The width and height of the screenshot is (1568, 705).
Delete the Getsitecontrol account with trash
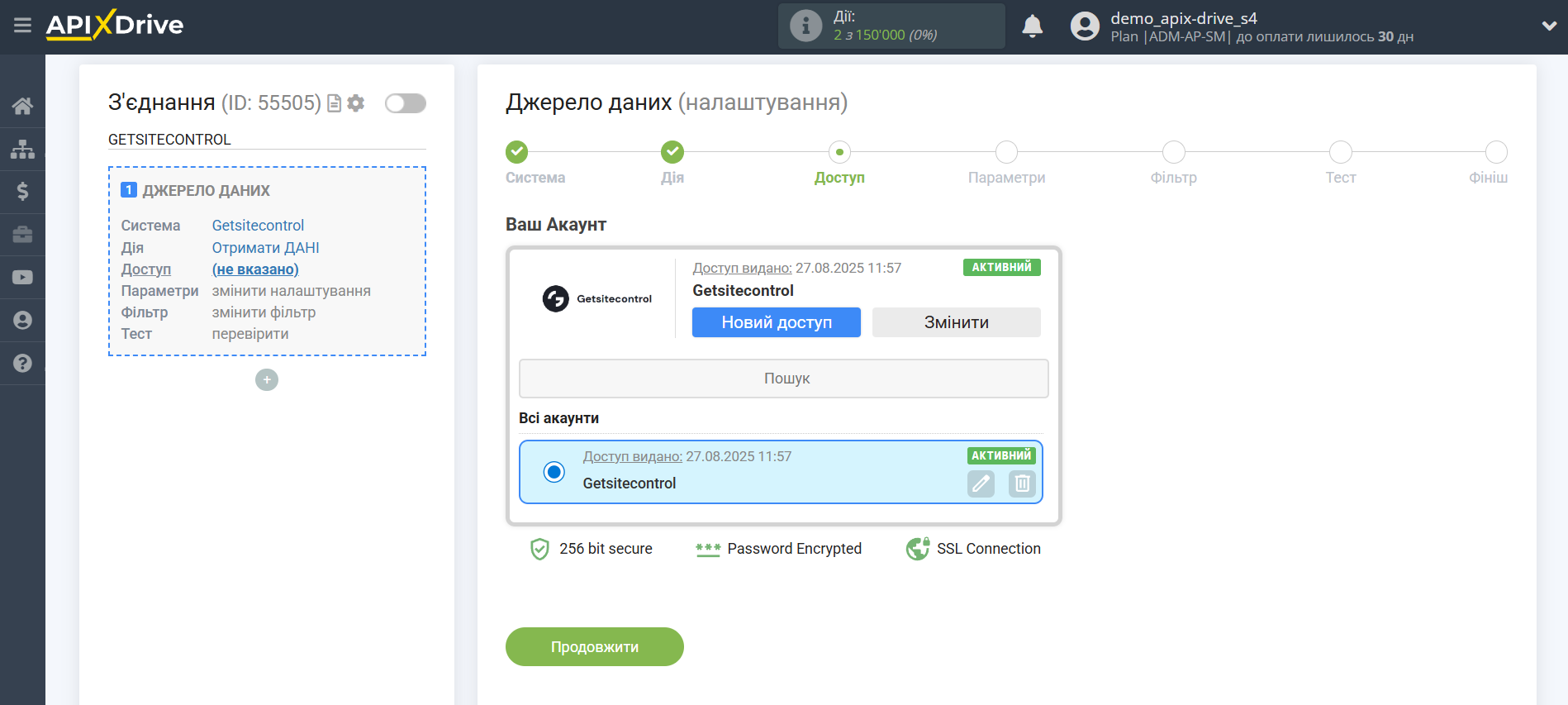point(1022,483)
